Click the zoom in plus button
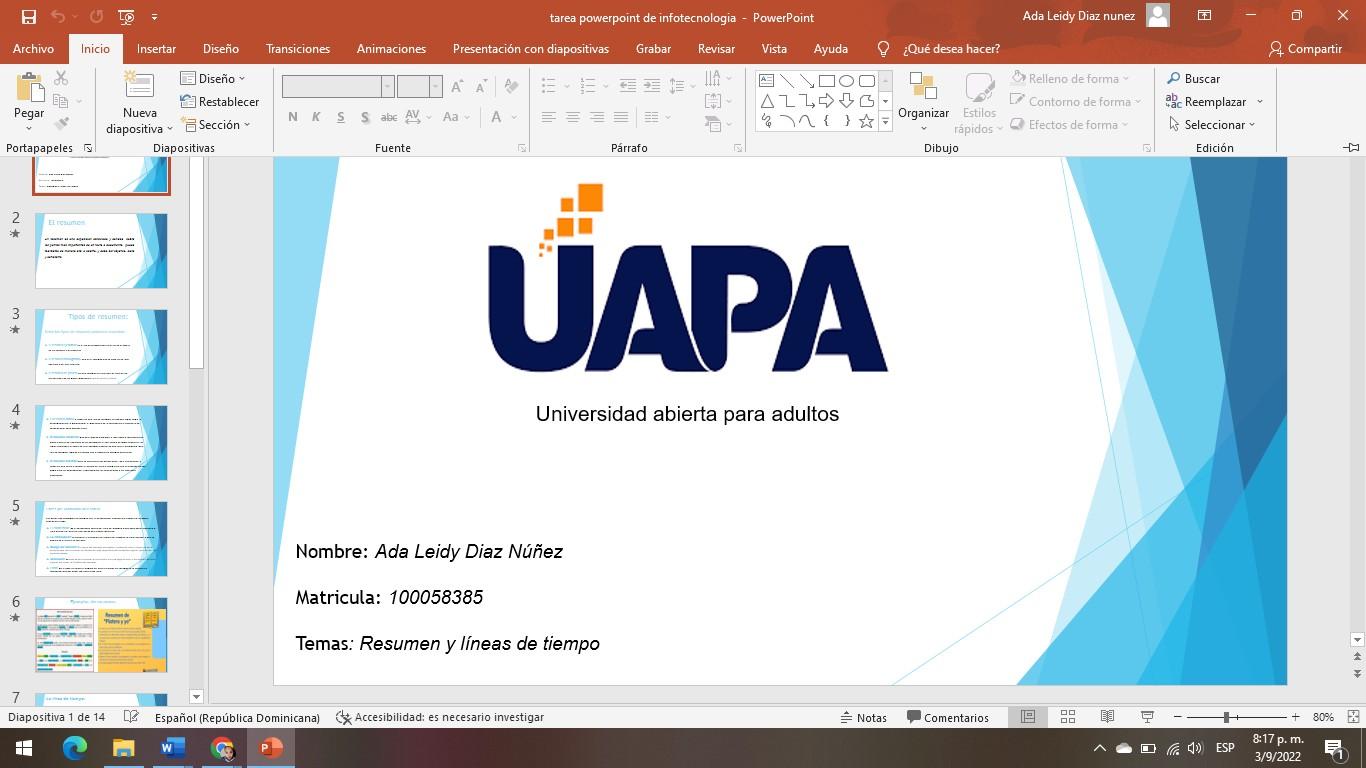This screenshot has width=1366, height=768. (1296, 717)
